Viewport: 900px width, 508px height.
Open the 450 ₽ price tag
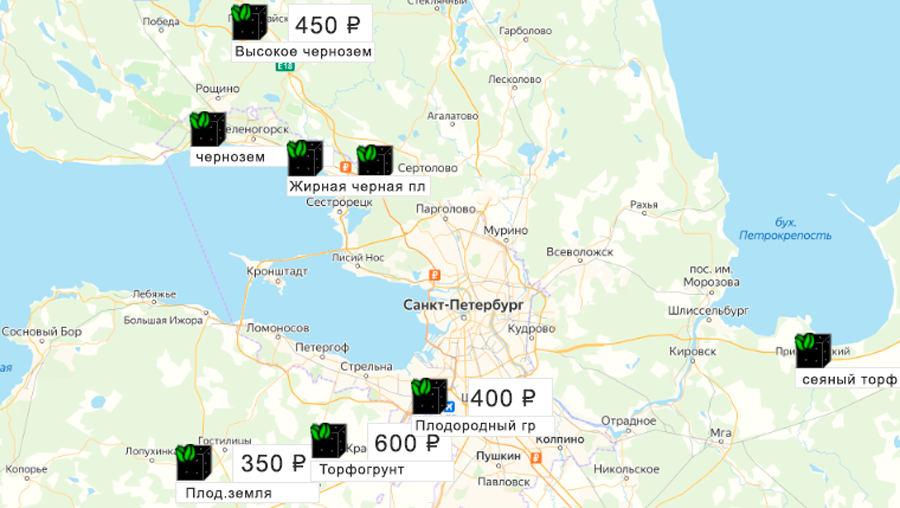(x=330, y=23)
